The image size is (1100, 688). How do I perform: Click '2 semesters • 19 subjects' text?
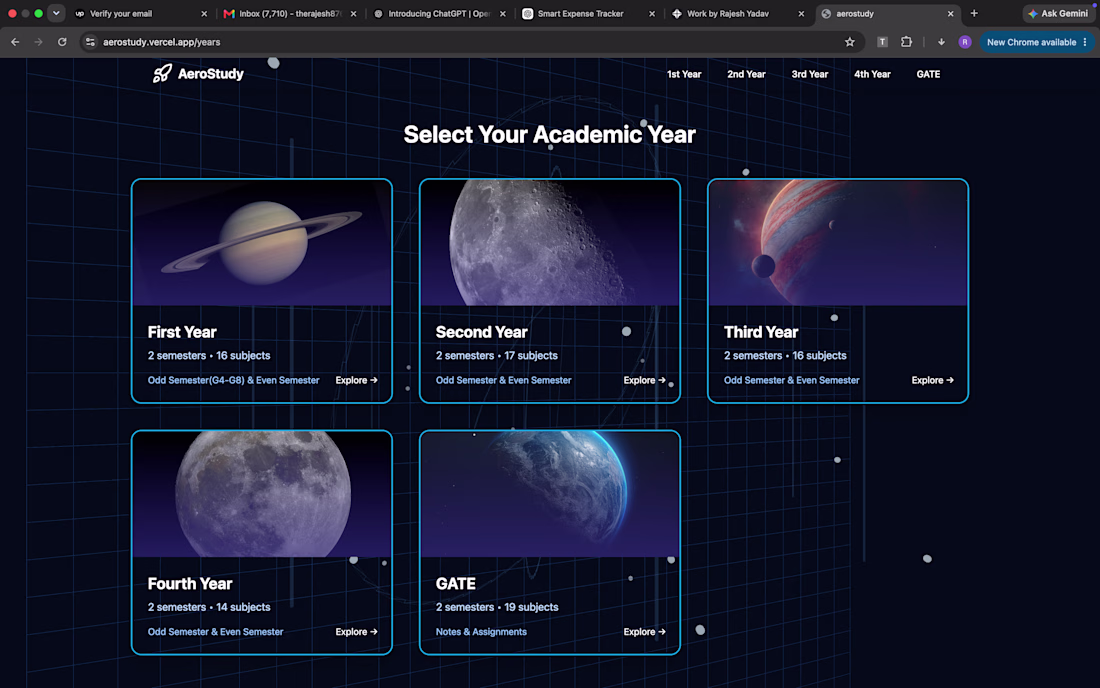pos(497,607)
